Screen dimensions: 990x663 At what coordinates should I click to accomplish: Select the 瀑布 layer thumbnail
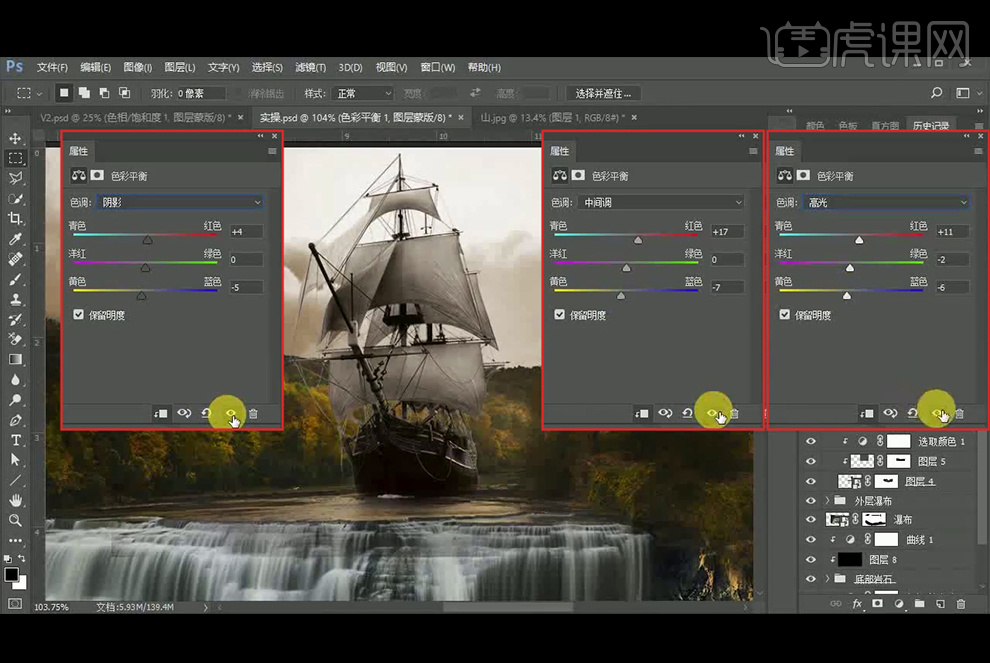838,520
